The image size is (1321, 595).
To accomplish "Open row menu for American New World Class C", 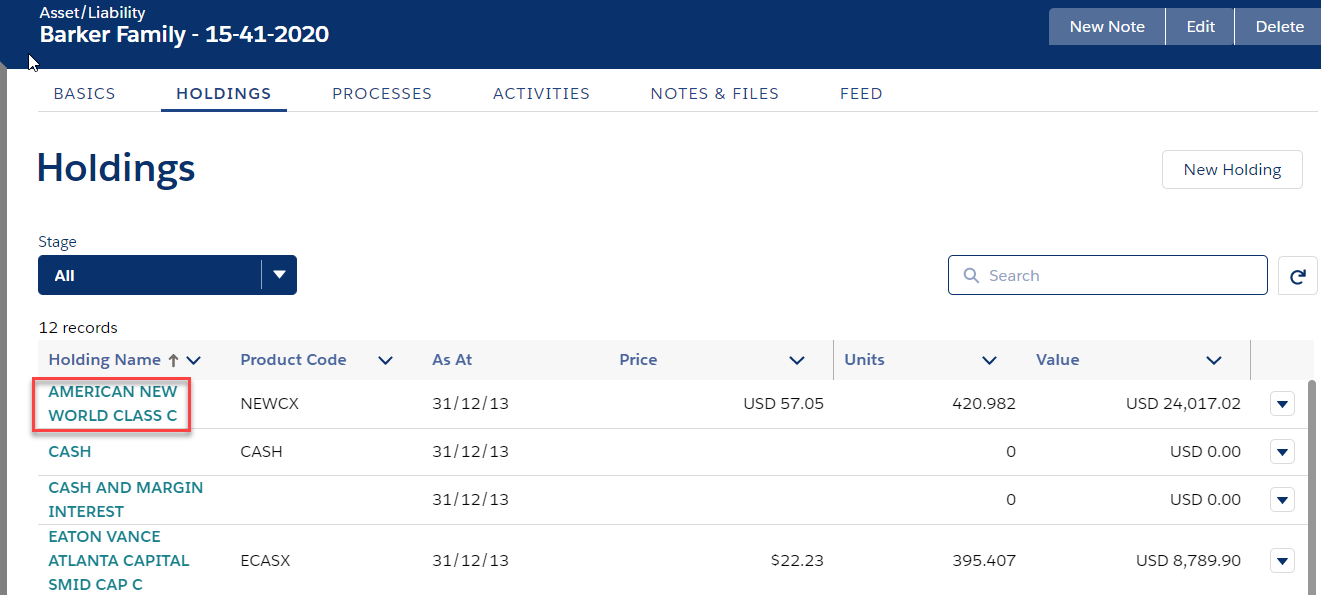I will [x=1282, y=404].
